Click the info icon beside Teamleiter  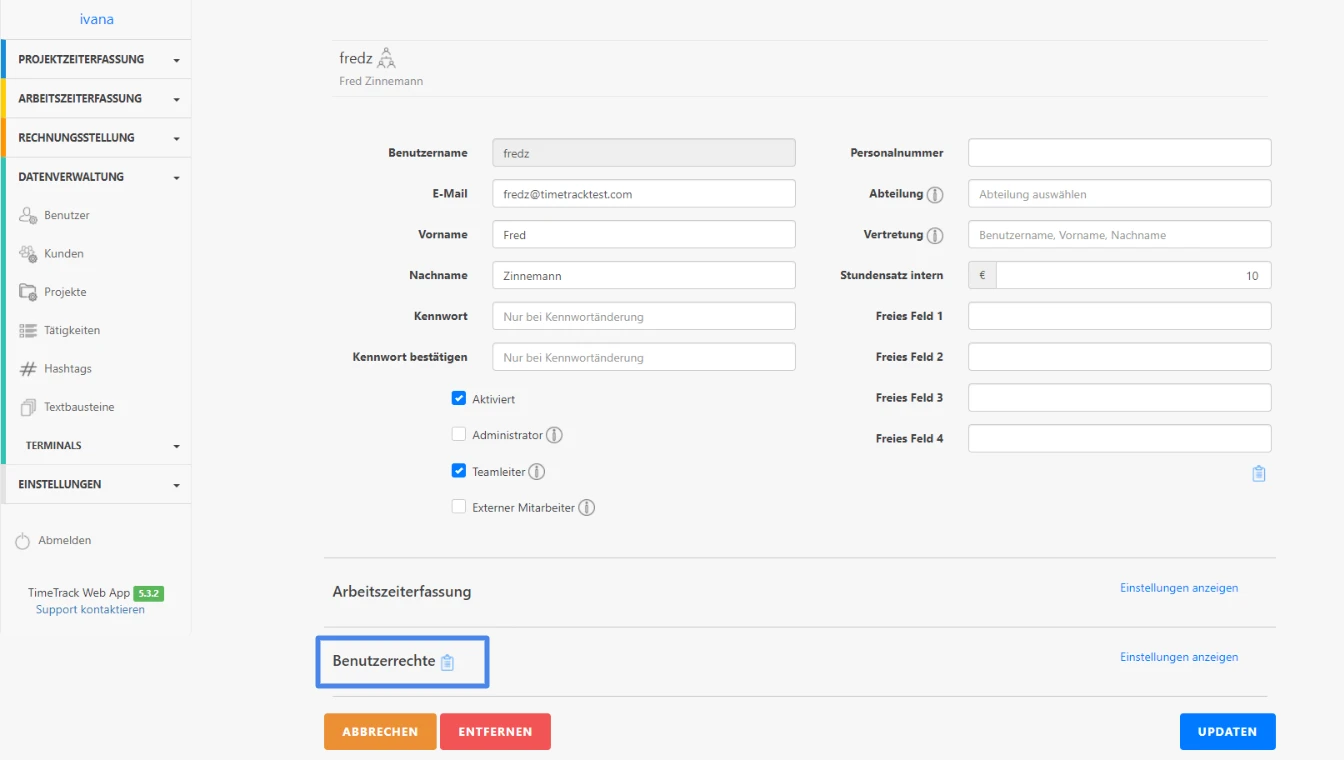point(537,472)
